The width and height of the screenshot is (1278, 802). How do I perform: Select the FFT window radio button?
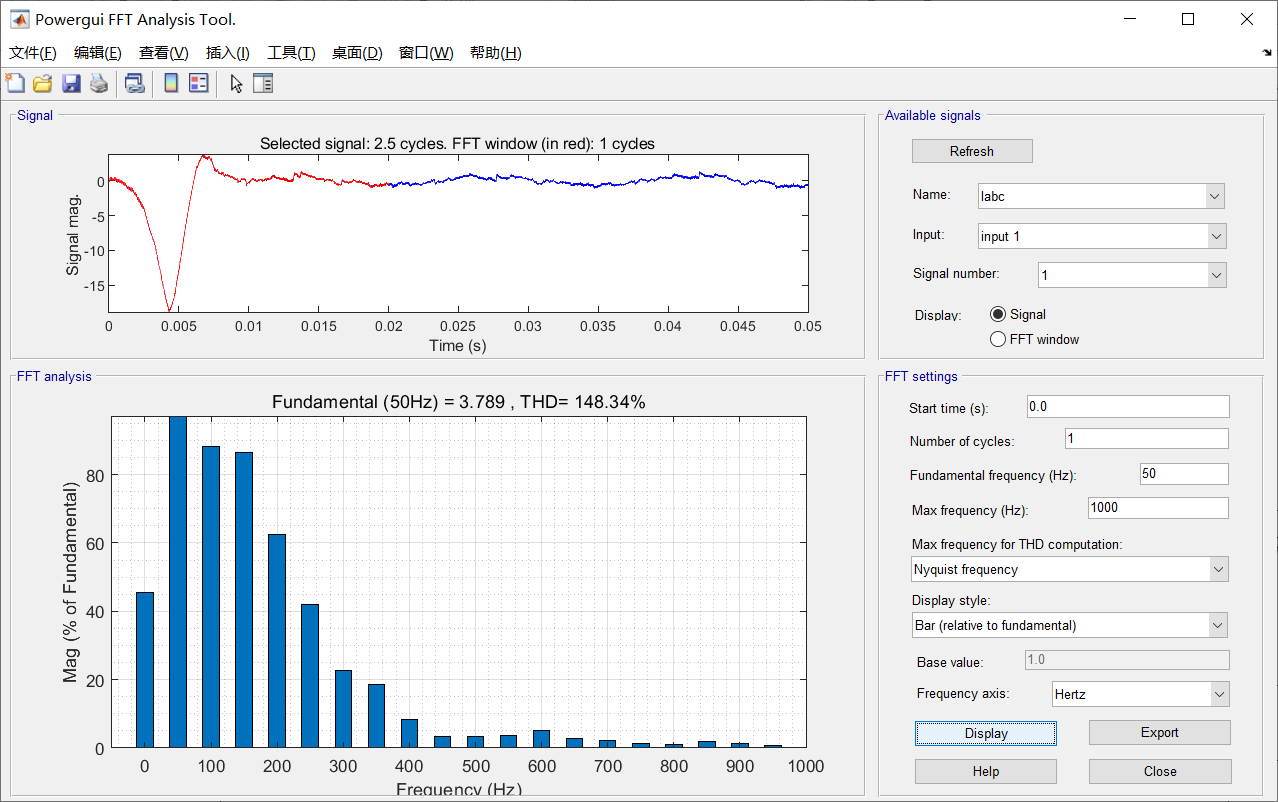pos(997,339)
